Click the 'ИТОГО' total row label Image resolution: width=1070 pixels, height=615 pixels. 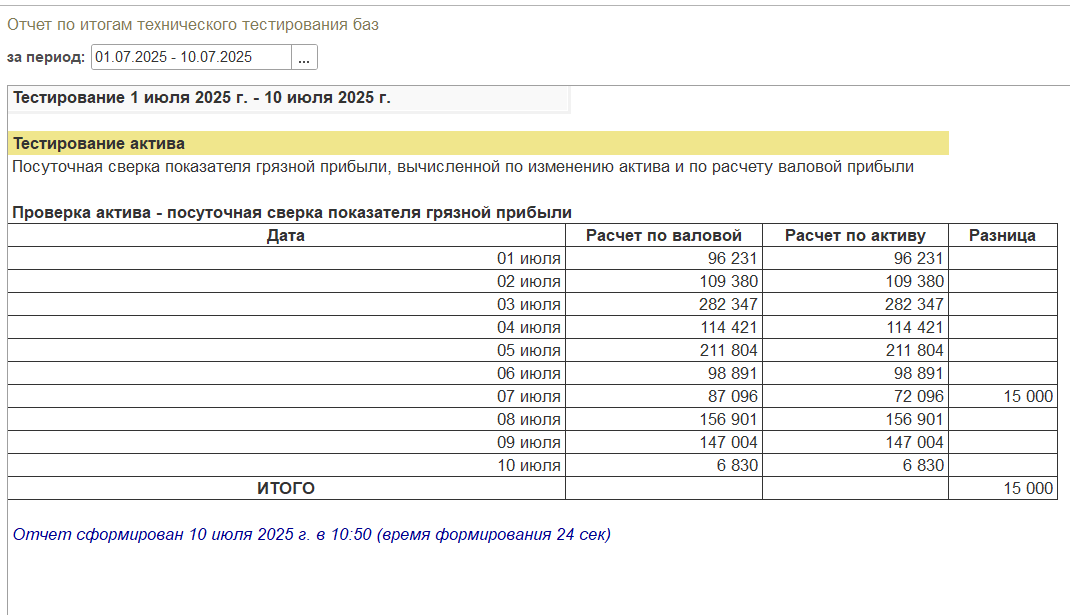tap(287, 488)
